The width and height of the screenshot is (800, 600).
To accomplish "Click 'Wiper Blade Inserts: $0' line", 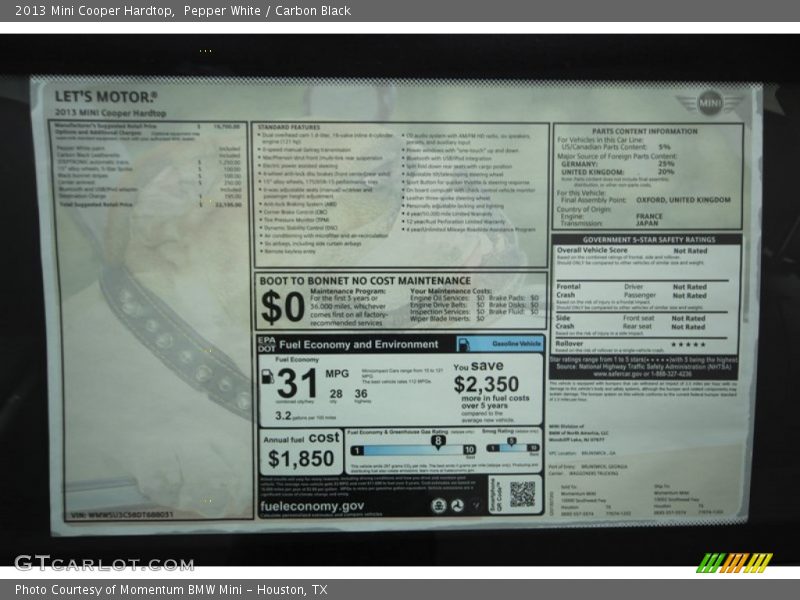I will tap(447, 318).
